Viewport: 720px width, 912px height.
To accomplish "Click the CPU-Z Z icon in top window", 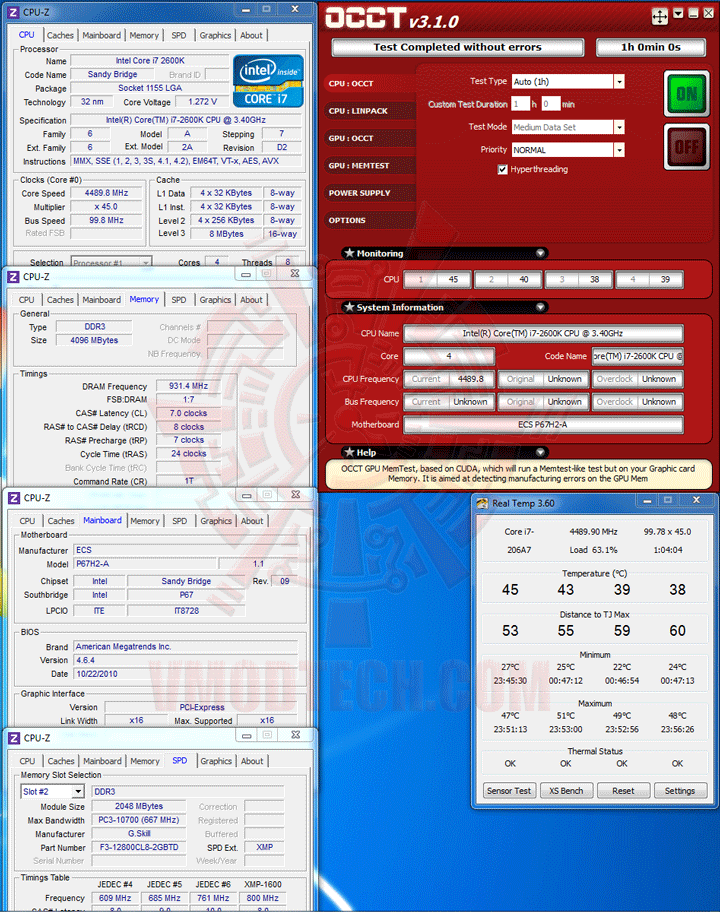I will click(13, 12).
